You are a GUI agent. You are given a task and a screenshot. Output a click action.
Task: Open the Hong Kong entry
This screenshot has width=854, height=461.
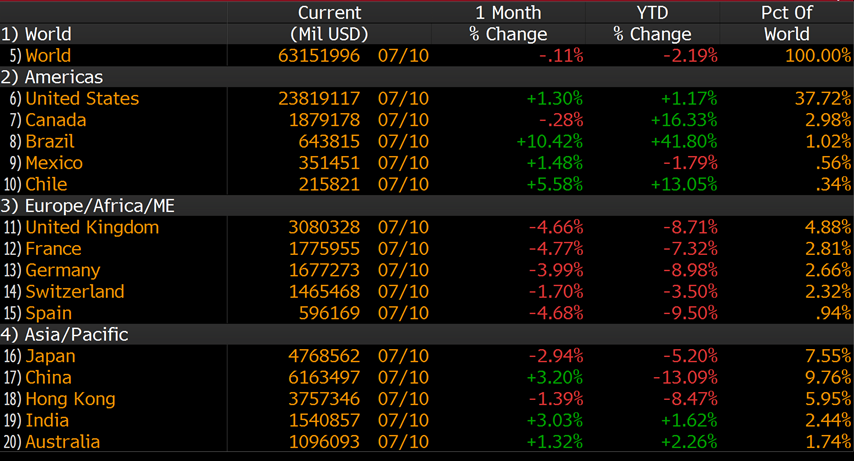pyautogui.click(x=68, y=399)
